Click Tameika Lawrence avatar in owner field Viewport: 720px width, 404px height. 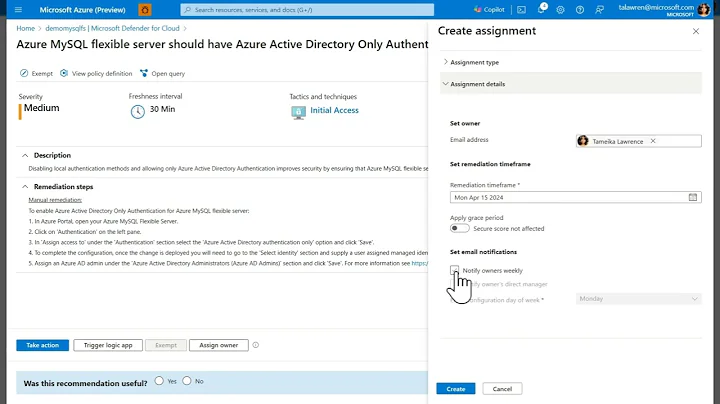pos(583,141)
